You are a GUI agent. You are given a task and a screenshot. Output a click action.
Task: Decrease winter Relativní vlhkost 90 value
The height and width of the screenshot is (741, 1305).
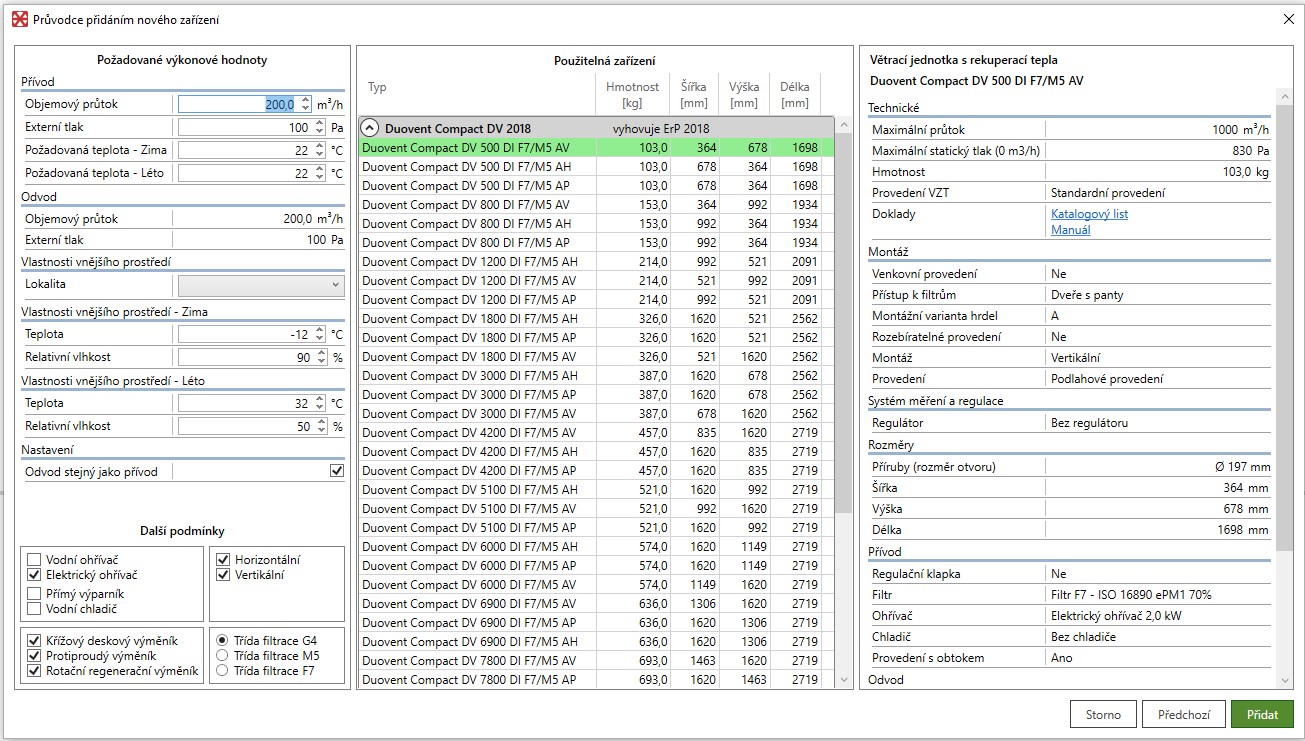[x=320, y=361]
